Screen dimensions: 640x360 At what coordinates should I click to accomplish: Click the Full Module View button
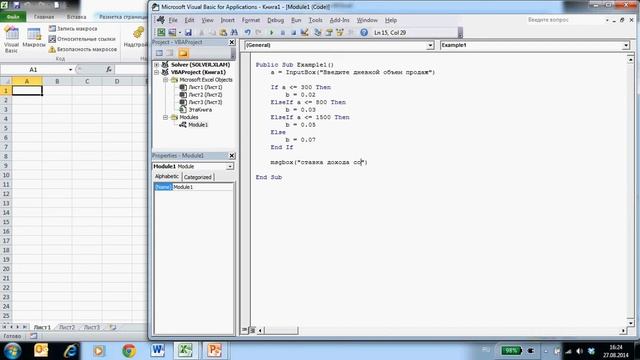pyautogui.click(x=252, y=330)
